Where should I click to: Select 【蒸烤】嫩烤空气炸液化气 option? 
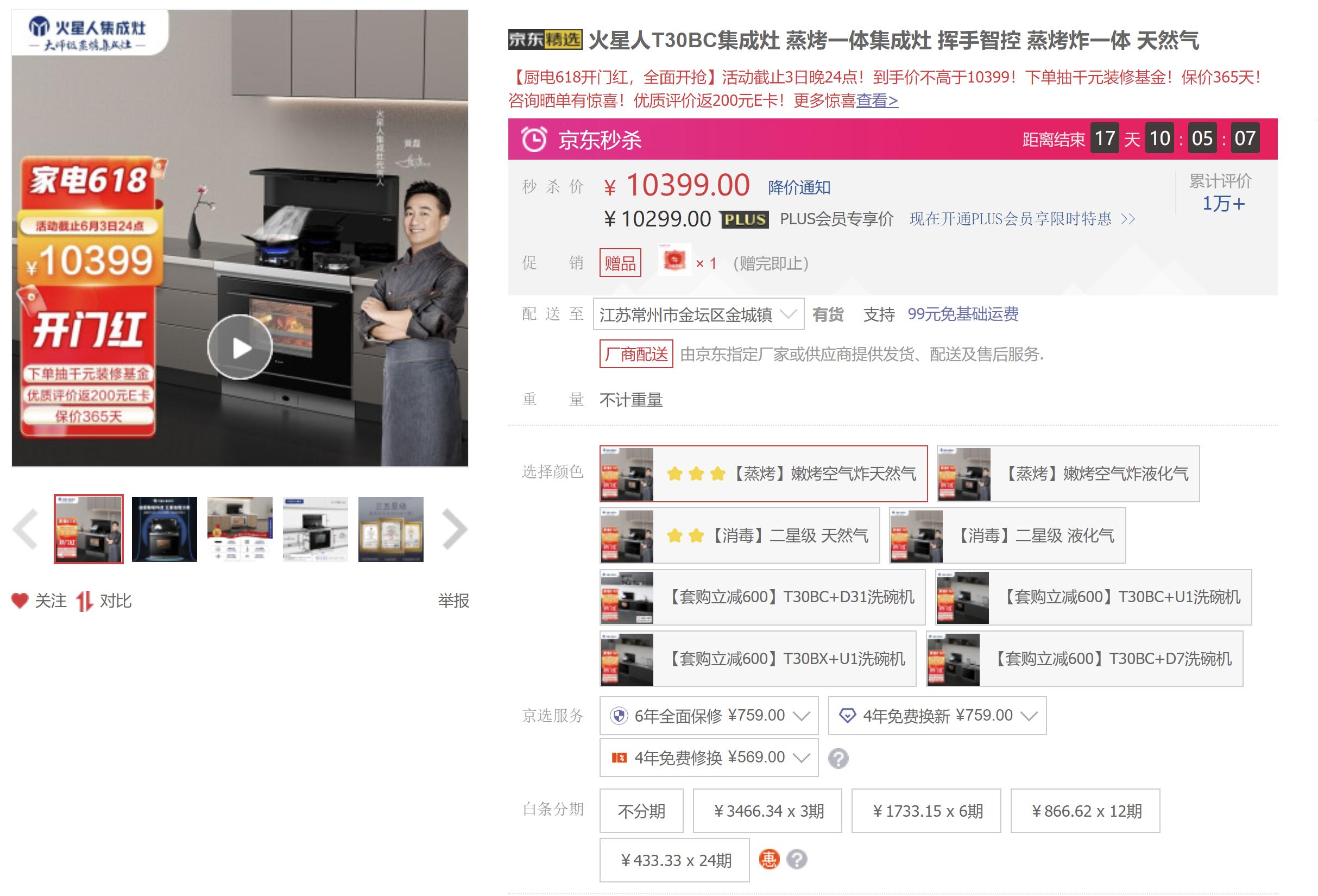[x=1068, y=474]
